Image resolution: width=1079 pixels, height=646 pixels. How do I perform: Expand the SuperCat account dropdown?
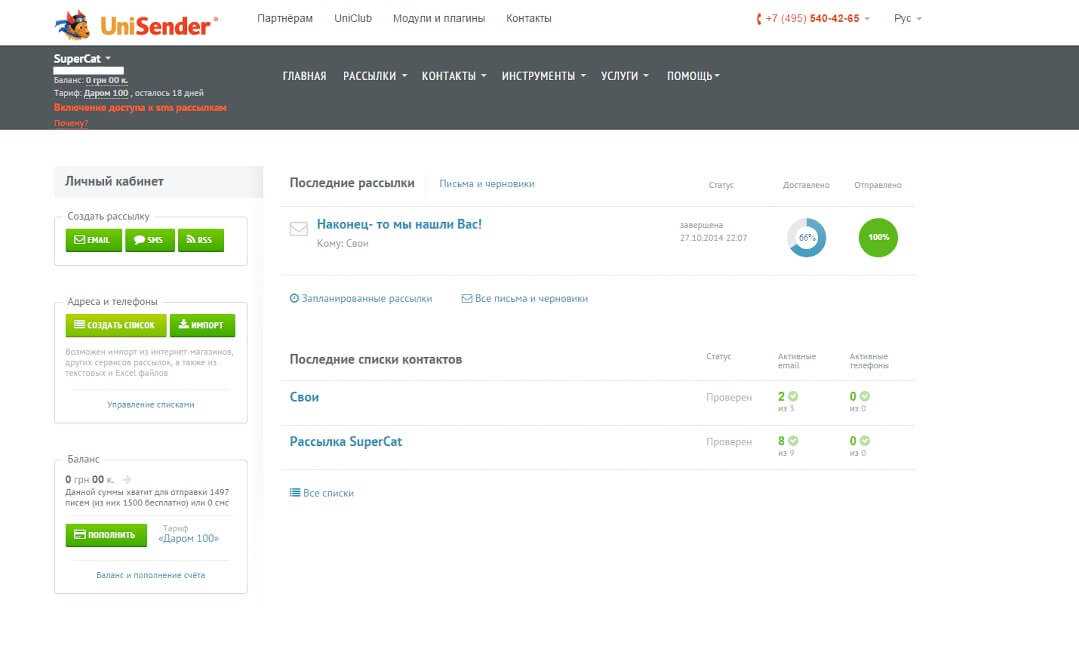pos(82,59)
